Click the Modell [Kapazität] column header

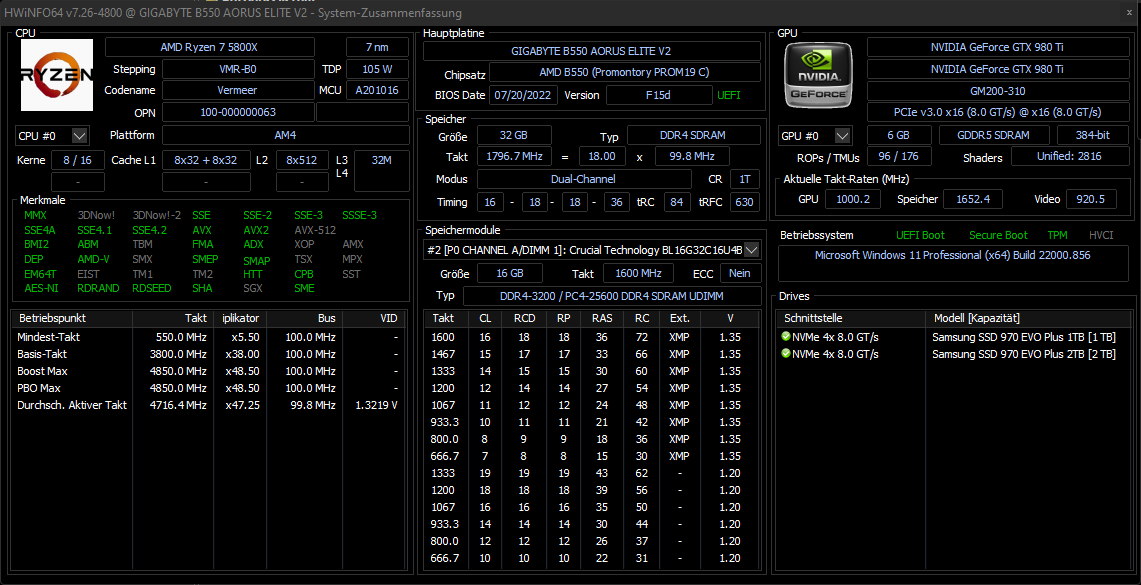(1030, 318)
